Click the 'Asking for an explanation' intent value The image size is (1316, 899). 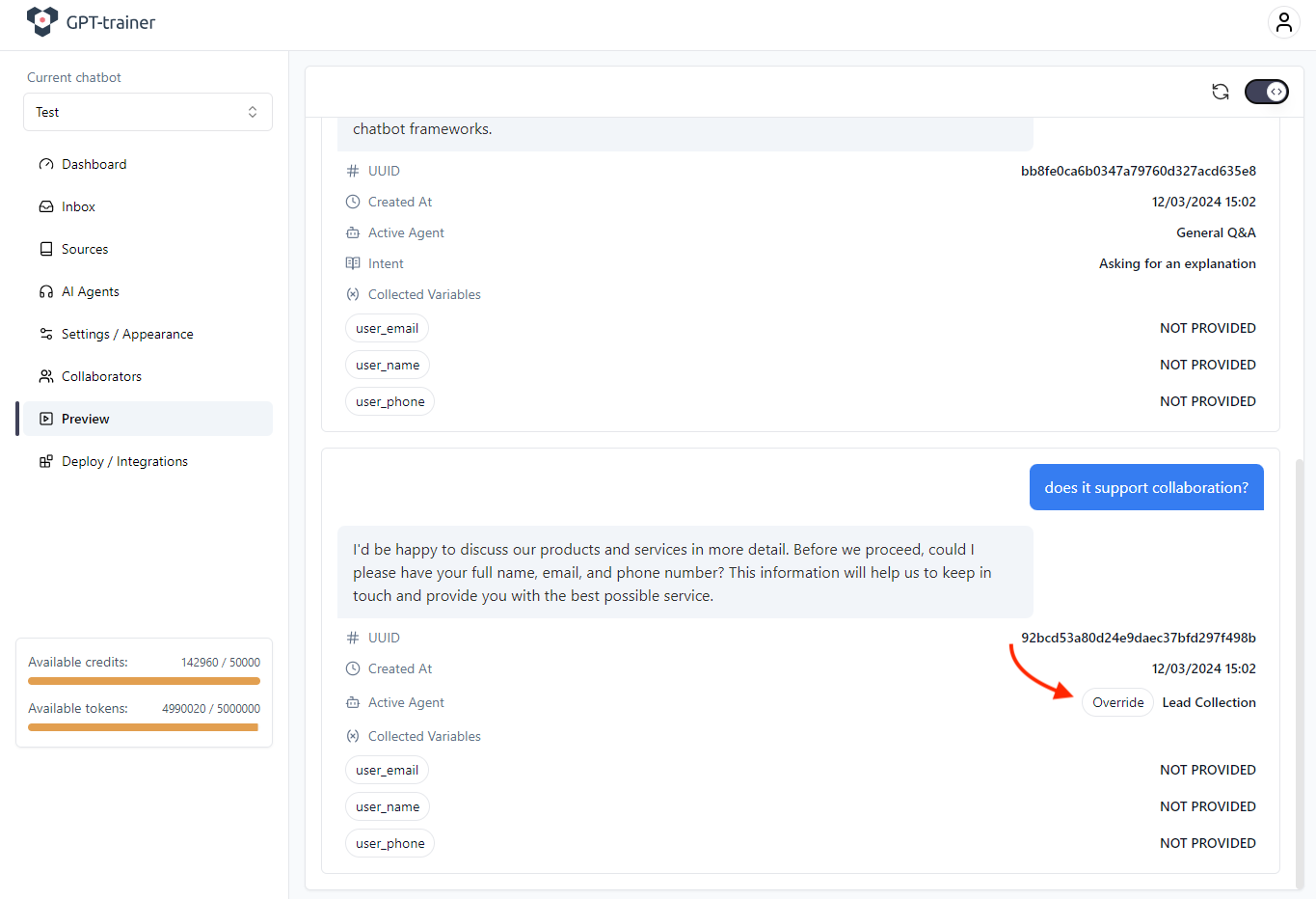point(1177,263)
